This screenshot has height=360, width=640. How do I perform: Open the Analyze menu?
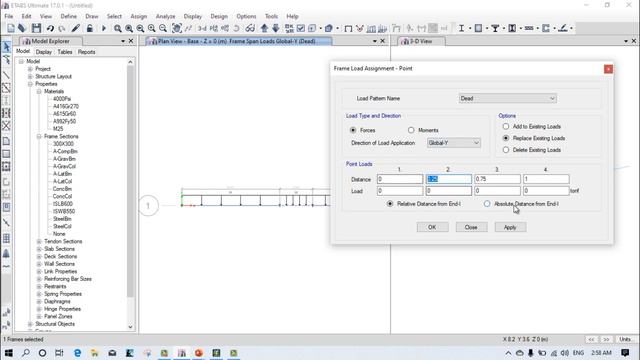pos(165,16)
